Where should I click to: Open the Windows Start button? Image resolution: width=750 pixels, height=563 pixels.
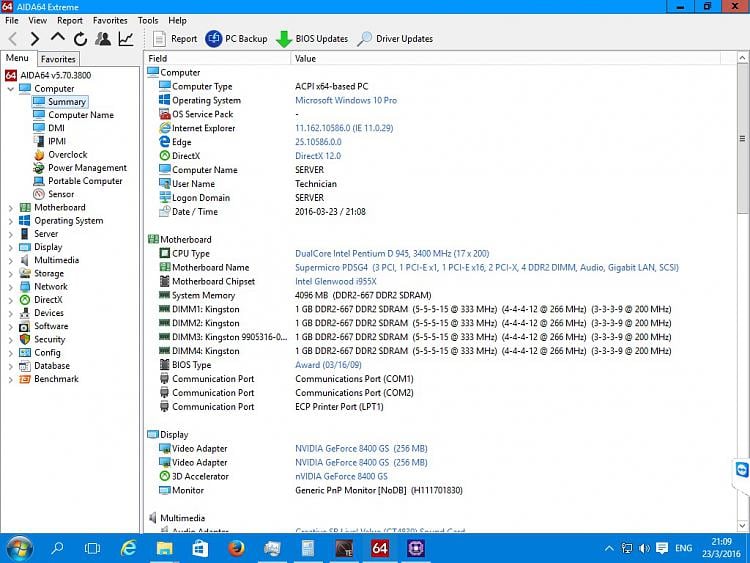19,548
